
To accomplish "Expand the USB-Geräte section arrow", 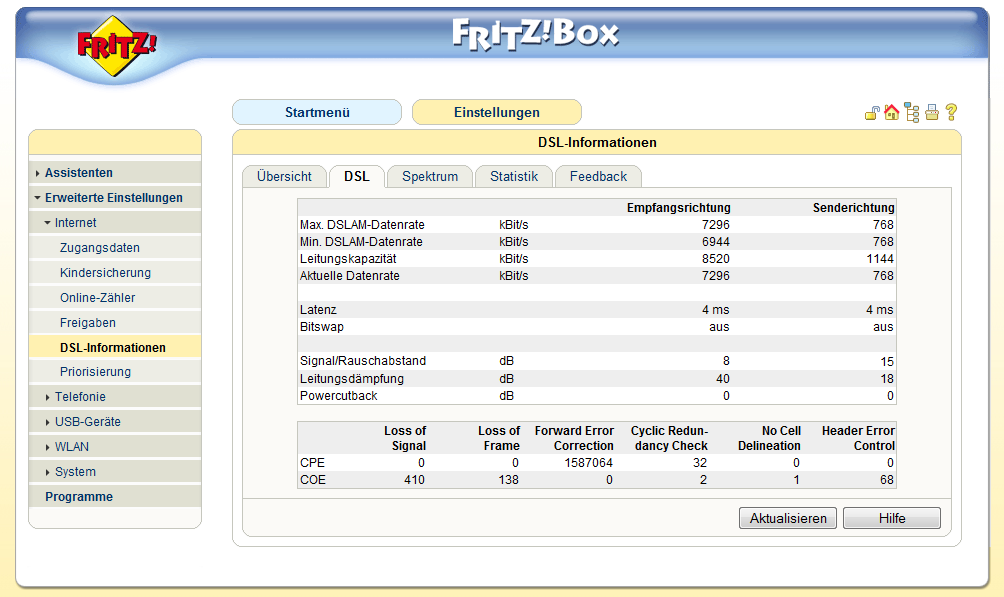I will tap(47, 422).
